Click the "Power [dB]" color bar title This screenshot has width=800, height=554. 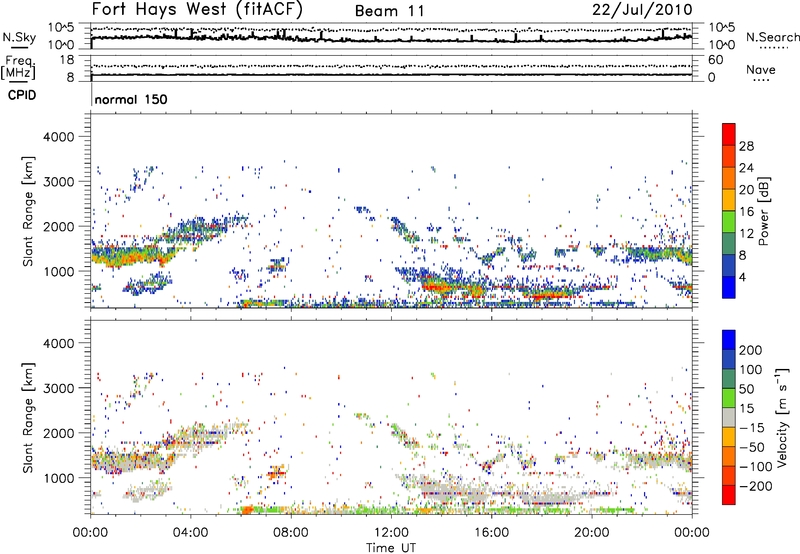[763, 211]
